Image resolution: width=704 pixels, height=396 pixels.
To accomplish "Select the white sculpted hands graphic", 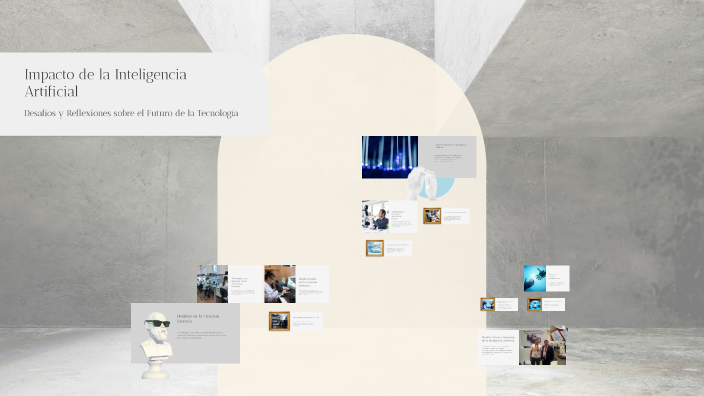I will 421,183.
